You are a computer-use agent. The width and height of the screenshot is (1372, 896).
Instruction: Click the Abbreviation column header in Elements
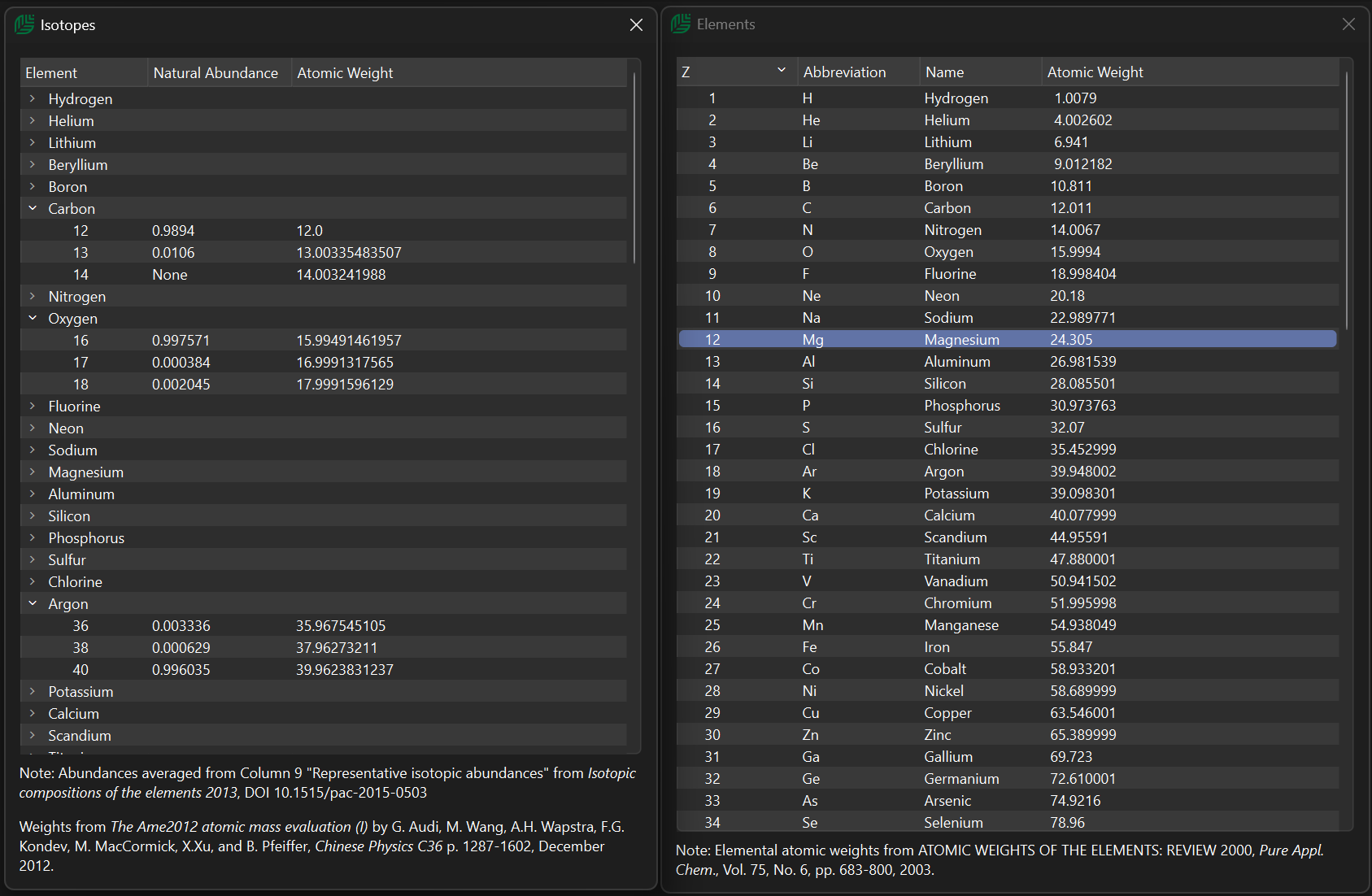tap(858, 72)
